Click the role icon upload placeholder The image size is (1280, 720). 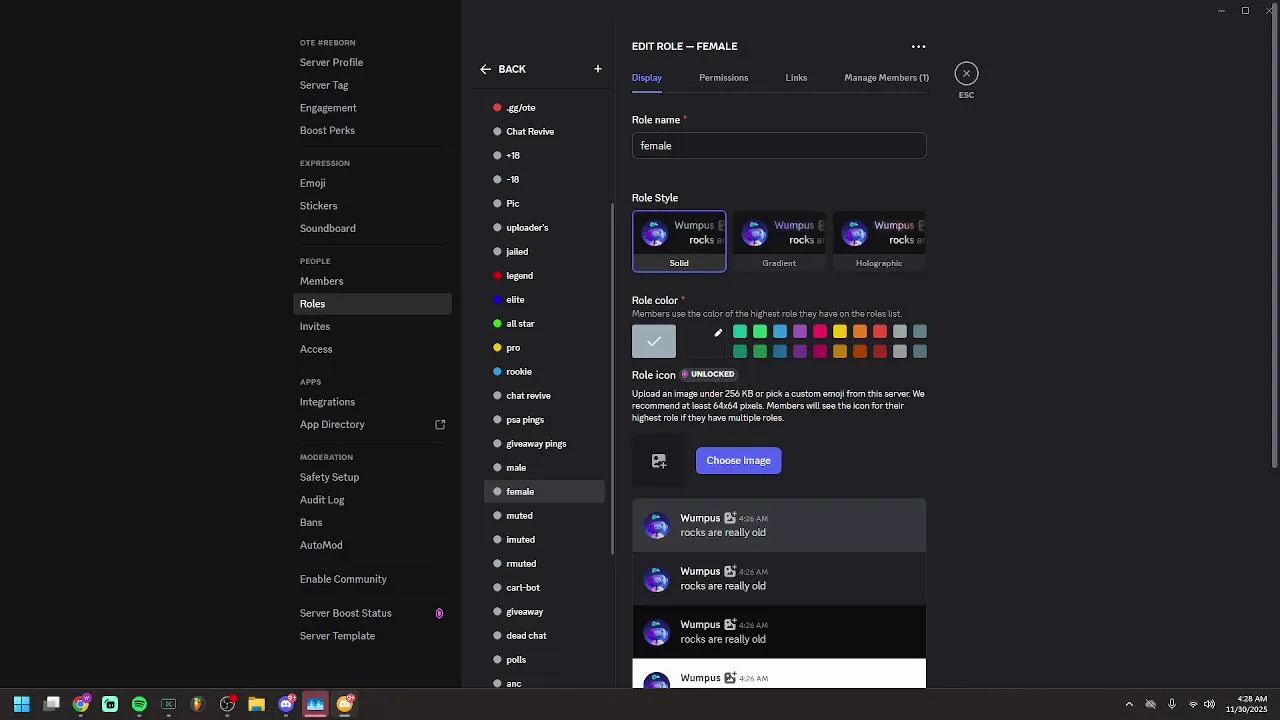coord(659,461)
